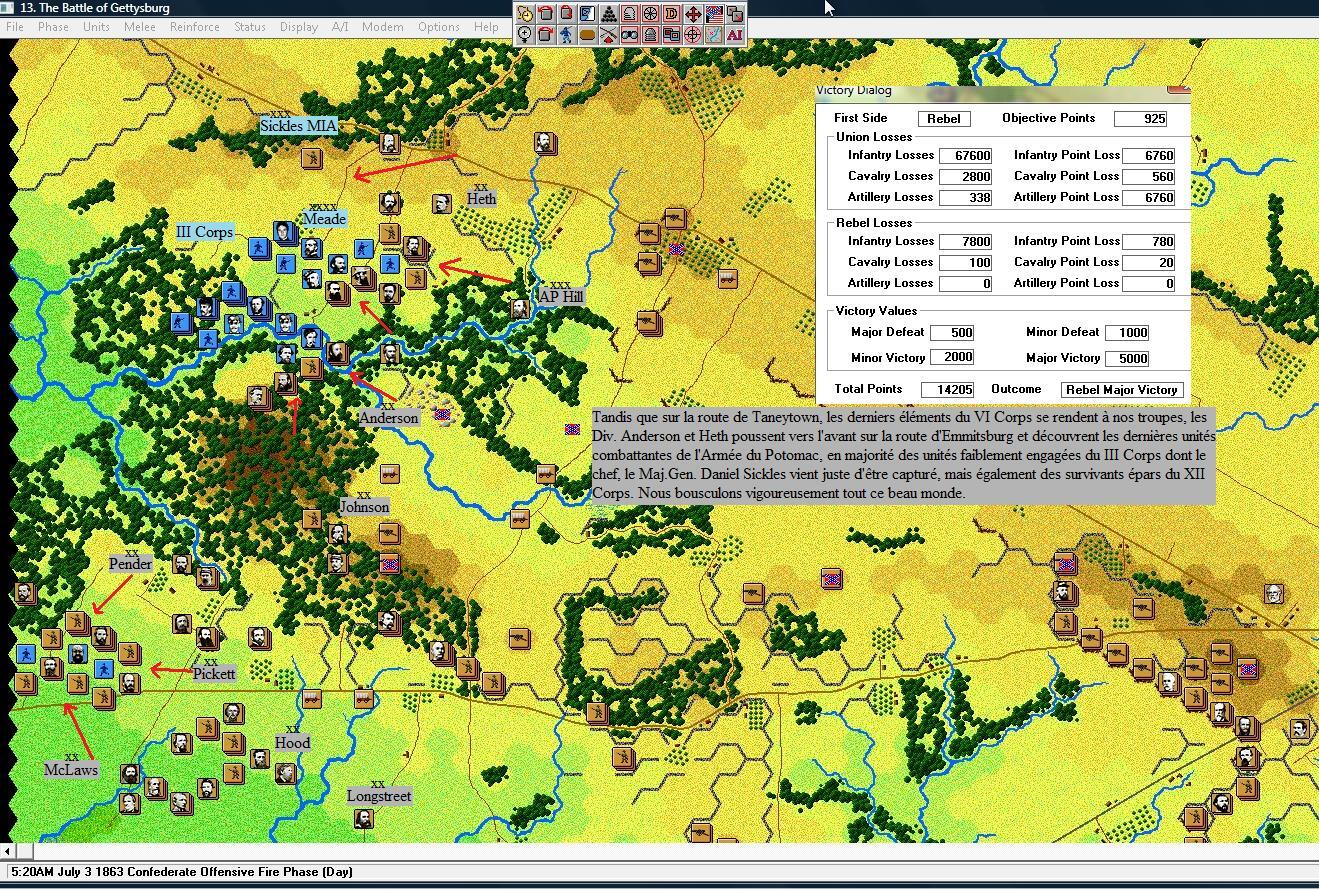Screen dimensions: 1319x889
Task: Click the Minor Victory value 2000
Action: (952, 358)
